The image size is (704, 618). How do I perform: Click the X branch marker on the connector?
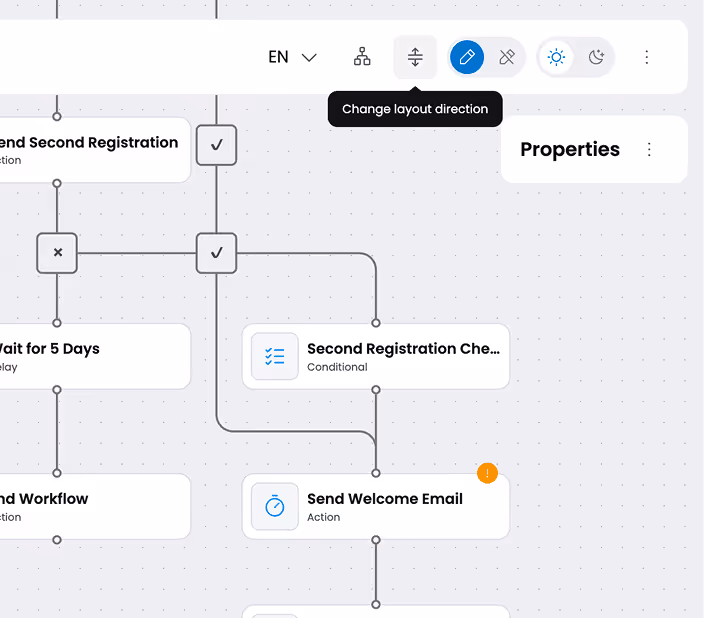coord(57,253)
